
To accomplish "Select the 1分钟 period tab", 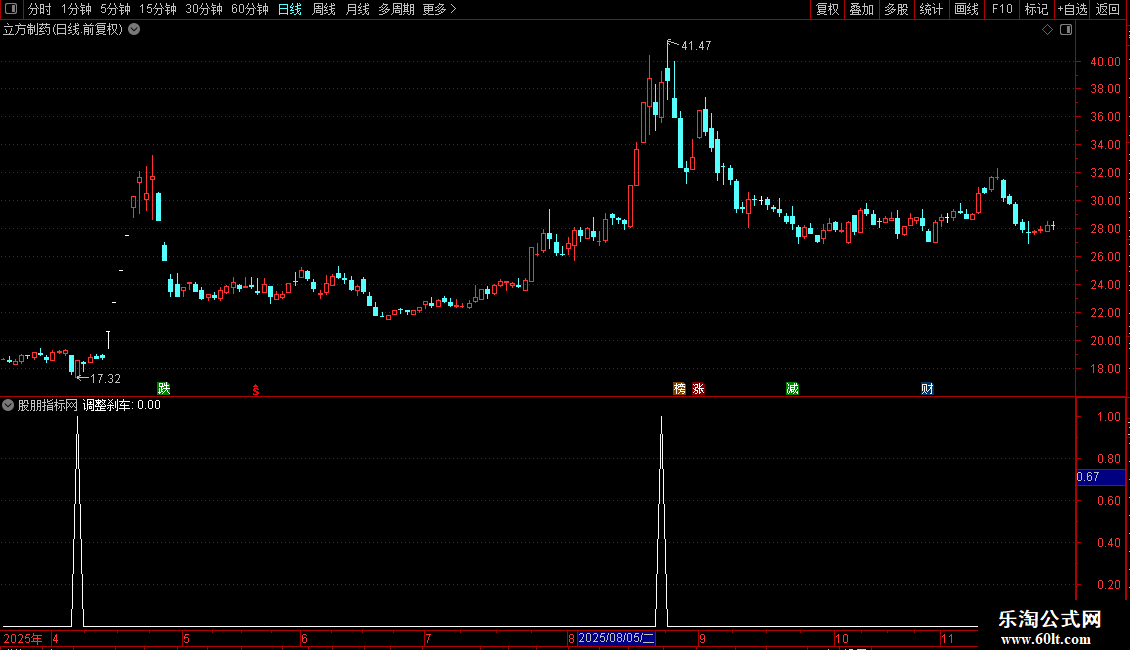I will tap(76, 9).
